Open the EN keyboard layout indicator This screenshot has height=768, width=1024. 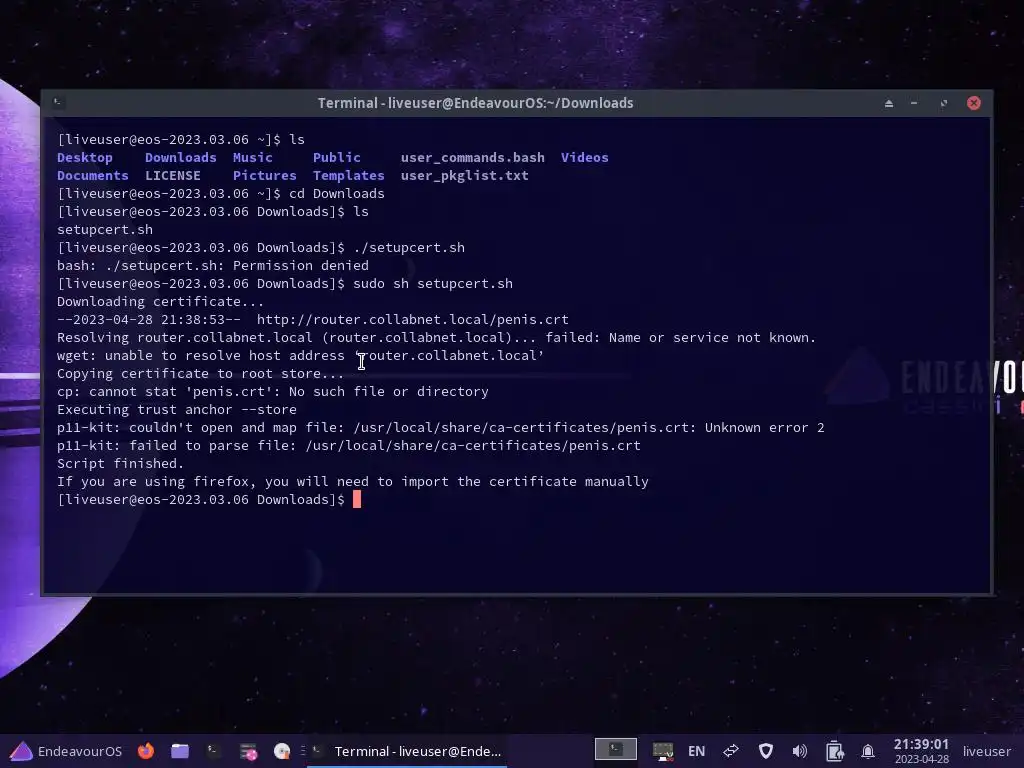697,751
